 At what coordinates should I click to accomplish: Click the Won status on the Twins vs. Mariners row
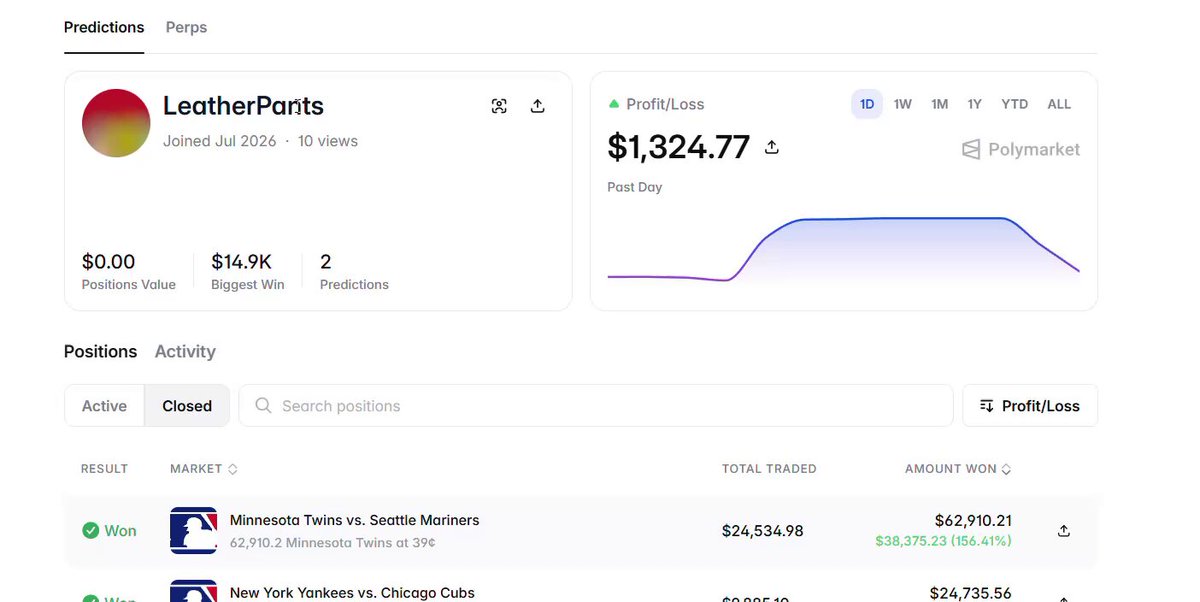(x=110, y=531)
